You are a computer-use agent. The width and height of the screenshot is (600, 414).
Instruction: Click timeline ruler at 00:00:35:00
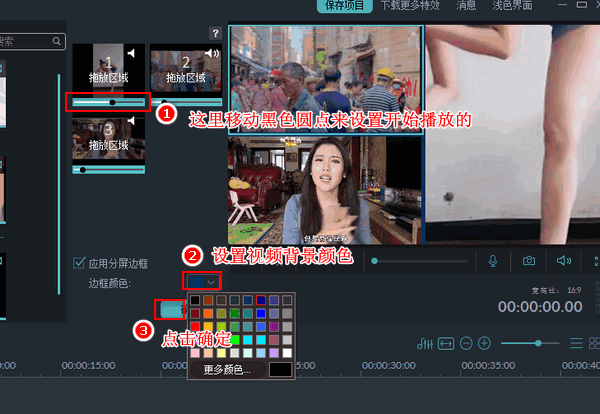pos(488,366)
